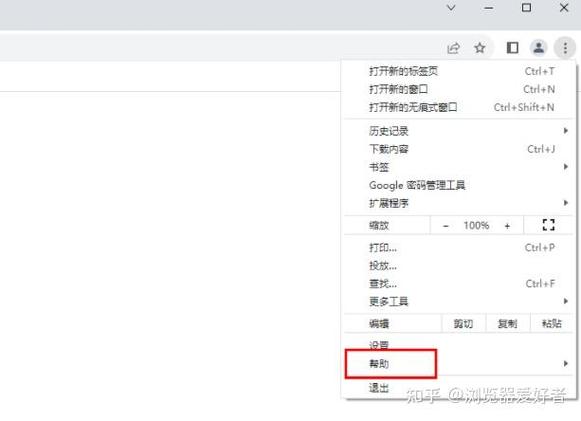This screenshot has width=581, height=421.
Task: Decrease zoom with the minus button
Action: [446, 226]
